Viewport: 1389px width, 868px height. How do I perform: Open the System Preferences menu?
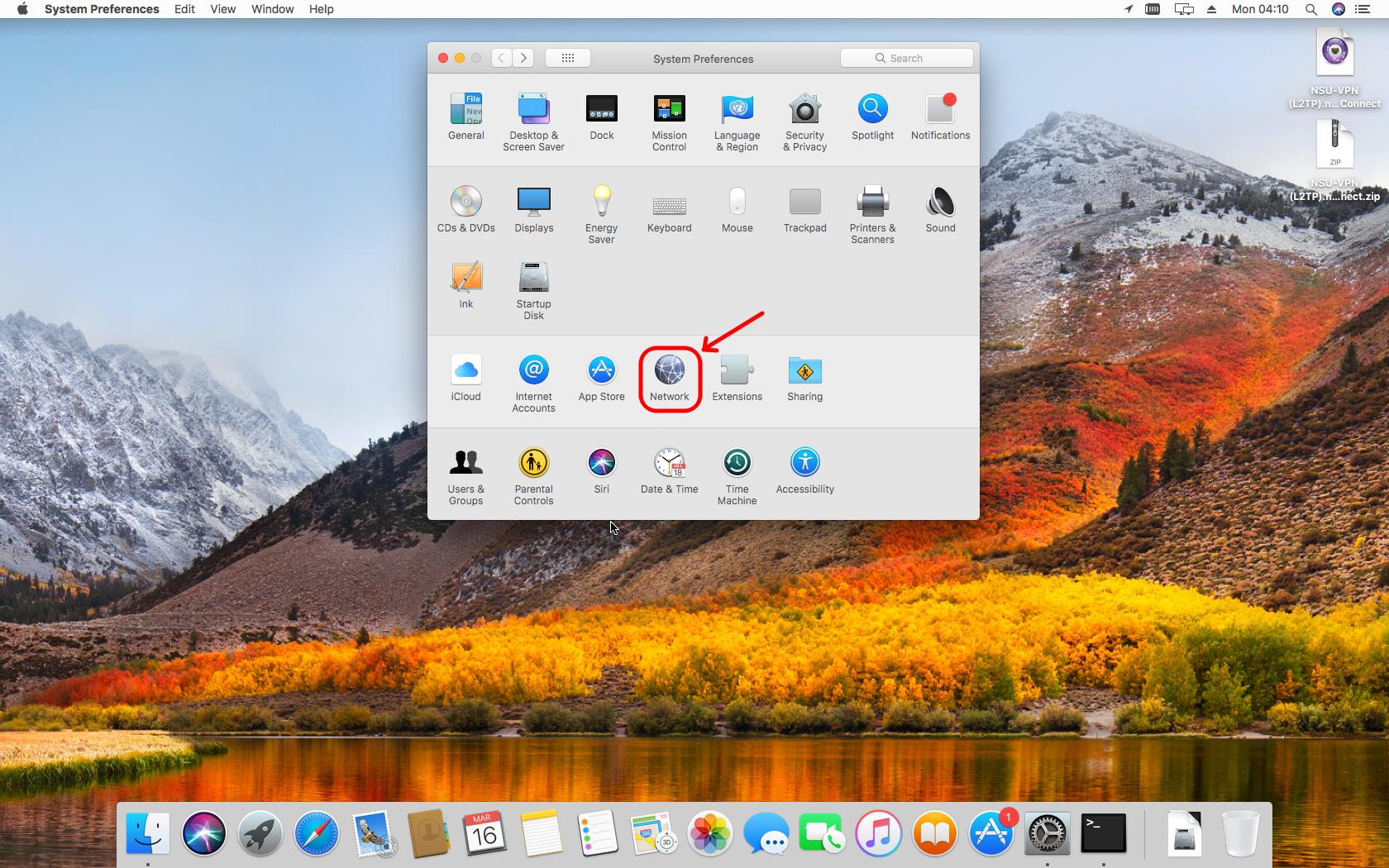point(102,9)
